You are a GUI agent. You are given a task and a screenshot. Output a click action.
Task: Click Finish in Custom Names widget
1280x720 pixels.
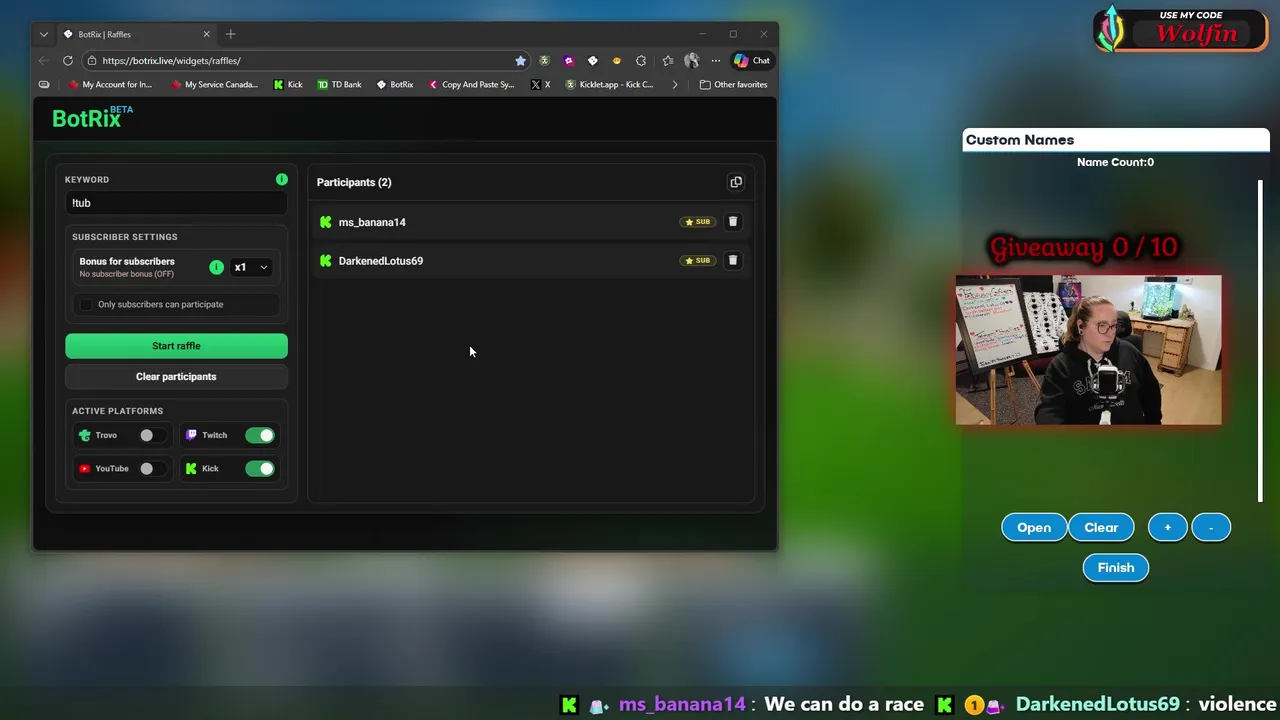pyautogui.click(x=1116, y=567)
